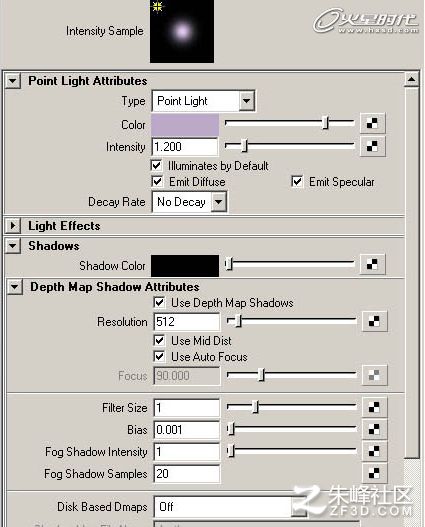Screen dimensions: 425x527
Task: Click the purple light Color swatch
Action: point(185,125)
